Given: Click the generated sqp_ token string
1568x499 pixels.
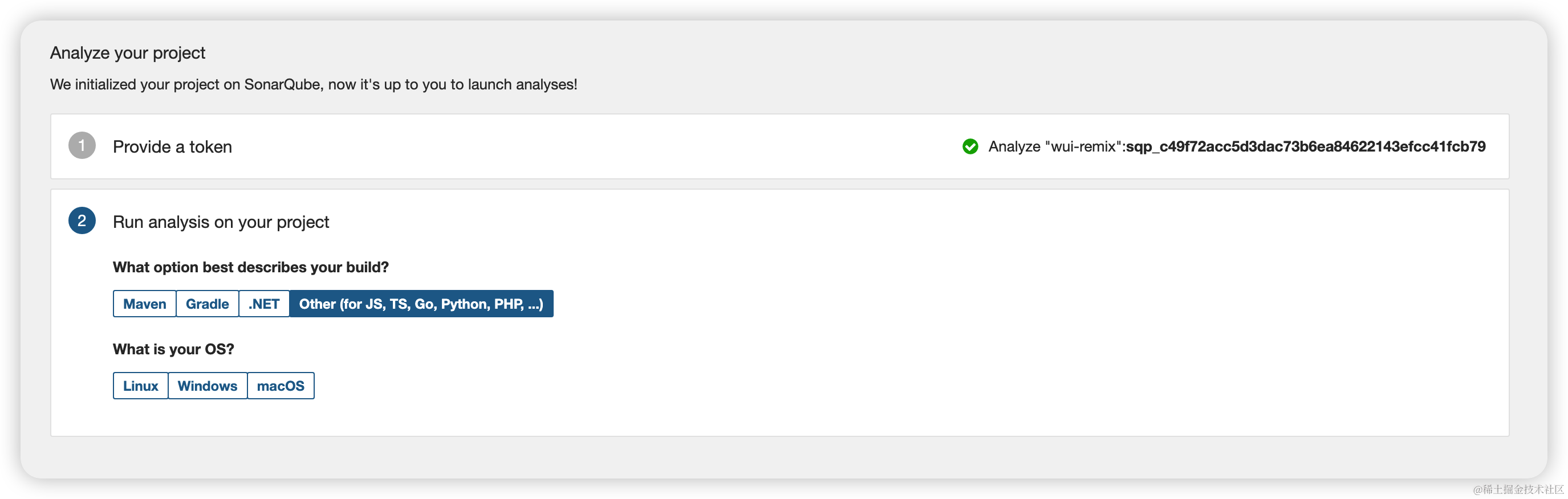Looking at the screenshot, I should click(1305, 146).
